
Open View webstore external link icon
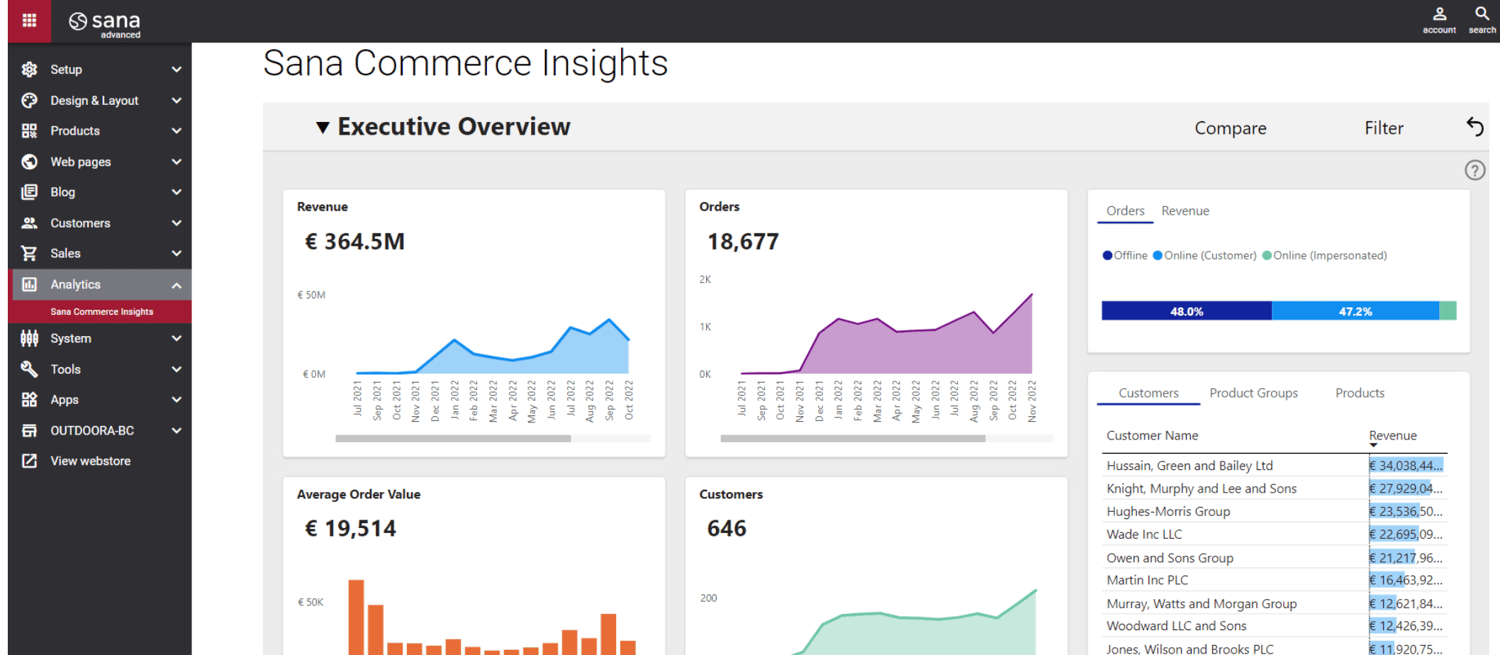[x=29, y=461]
